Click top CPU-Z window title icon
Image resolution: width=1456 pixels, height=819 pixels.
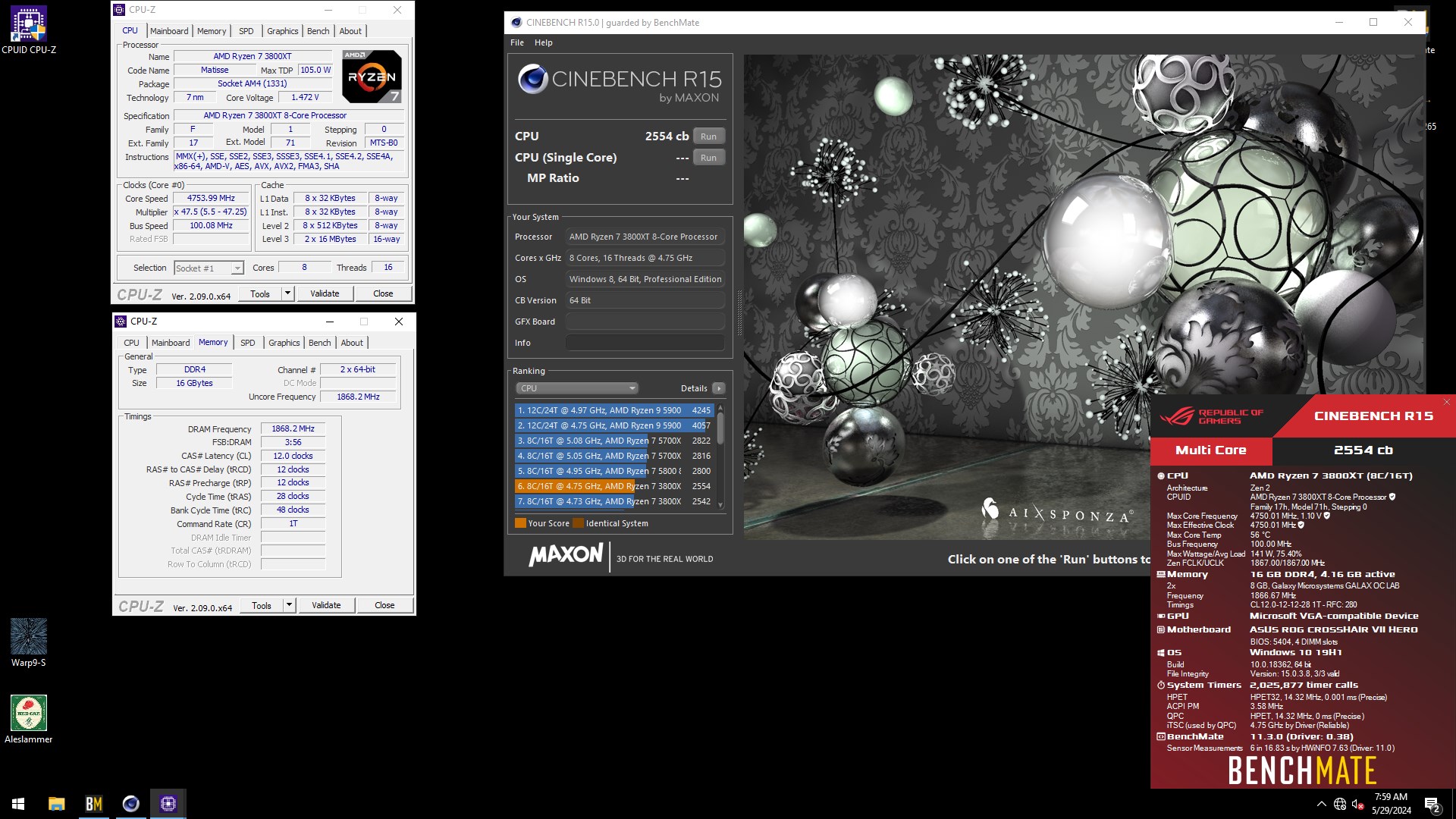[120, 10]
